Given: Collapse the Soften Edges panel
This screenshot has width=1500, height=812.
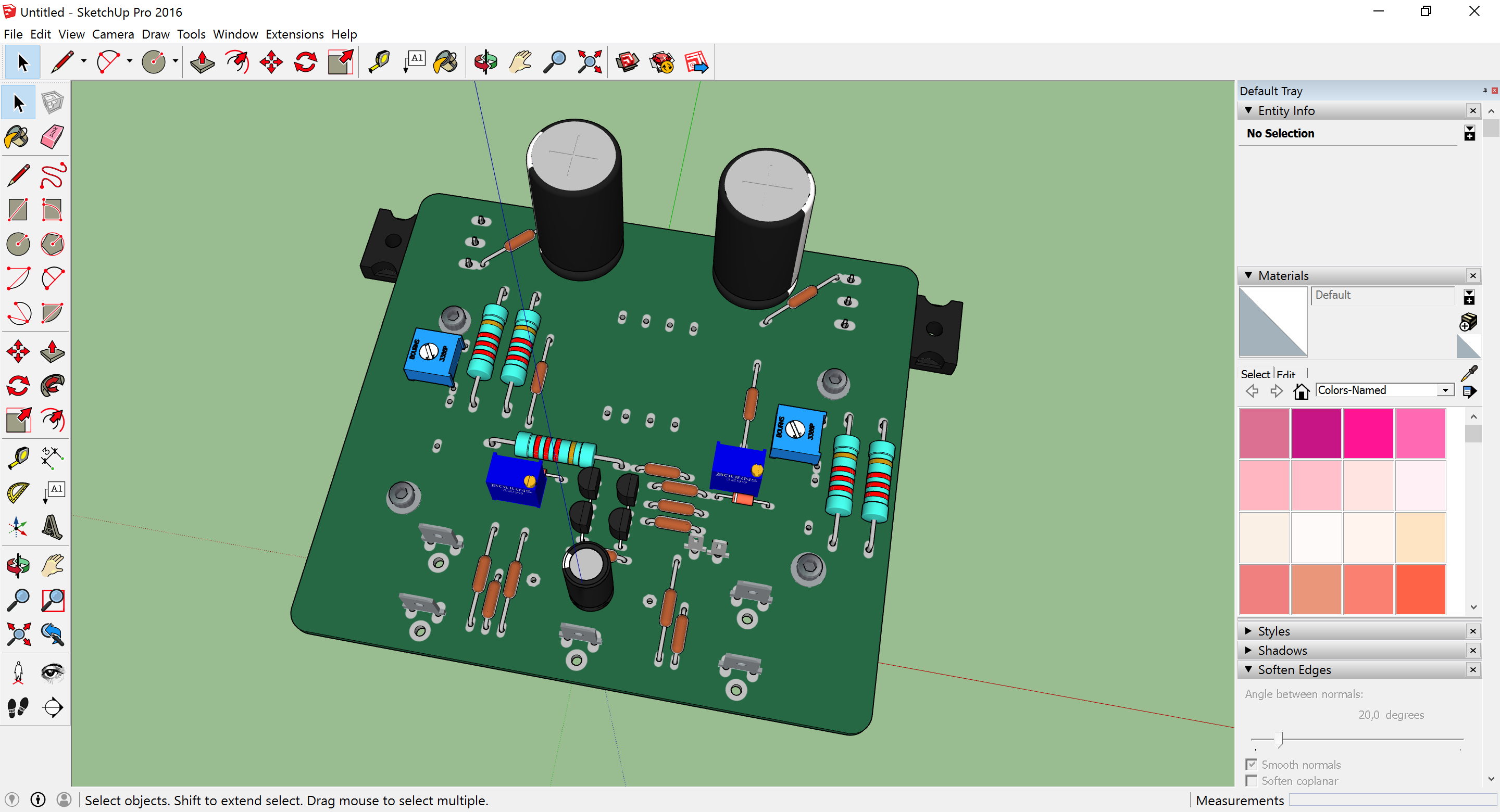Looking at the screenshot, I should point(1248,669).
